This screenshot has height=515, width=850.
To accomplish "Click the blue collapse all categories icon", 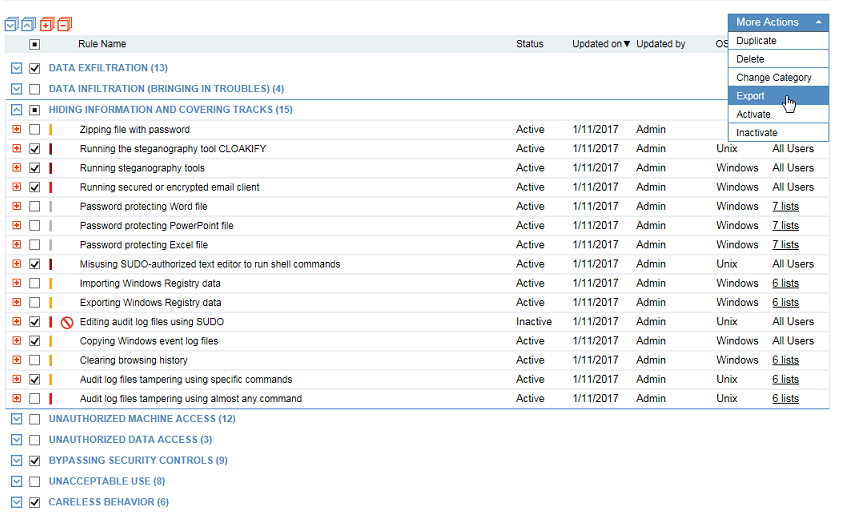I will tap(28, 24).
